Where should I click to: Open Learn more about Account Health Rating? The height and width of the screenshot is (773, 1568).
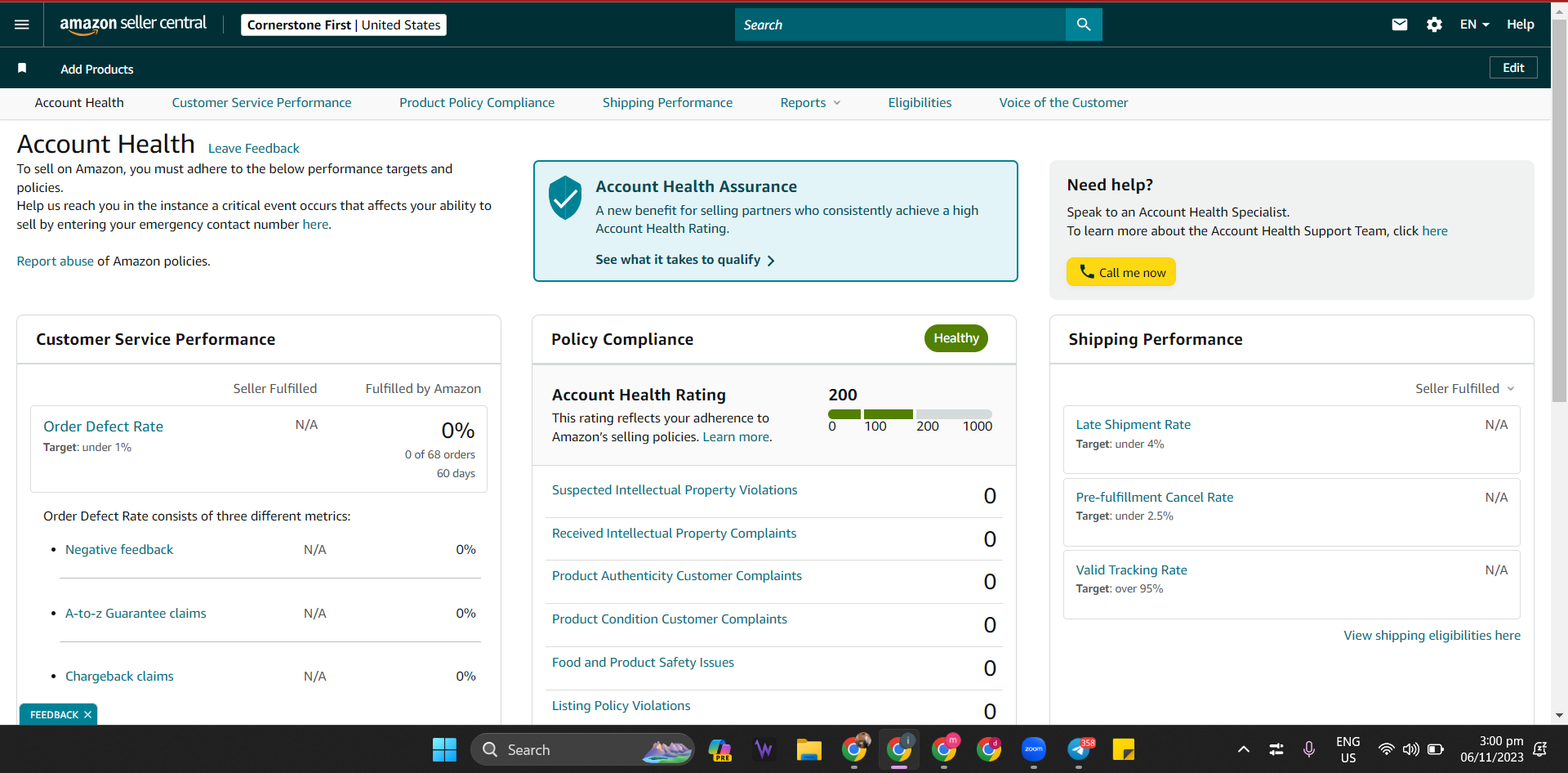736,437
